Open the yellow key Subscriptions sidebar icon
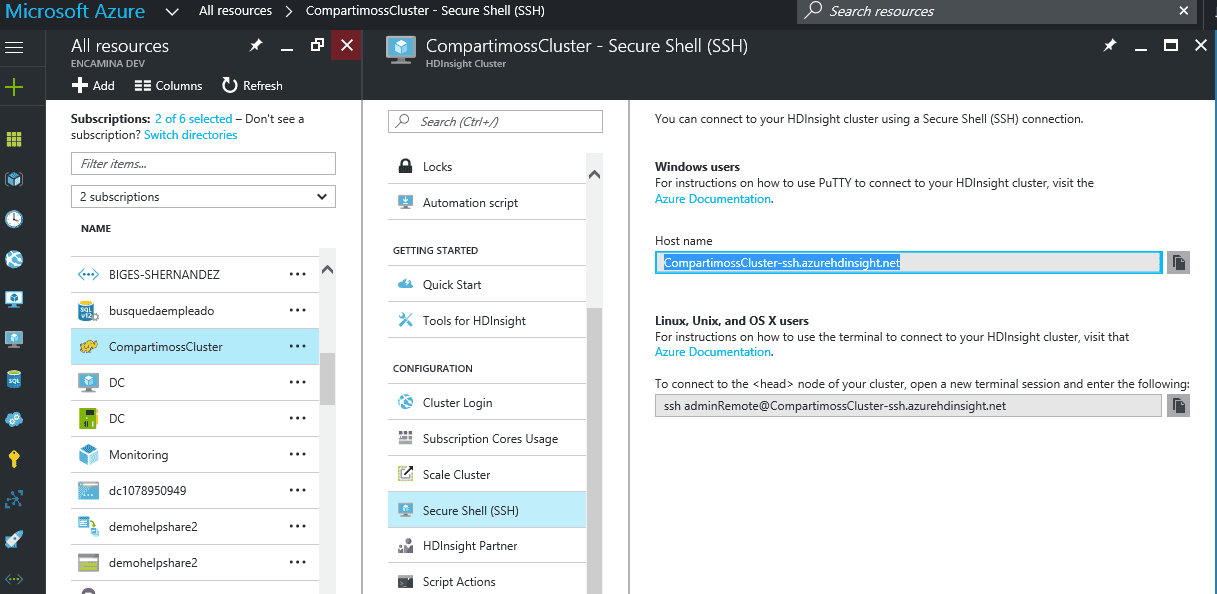1217x594 pixels. (14, 459)
